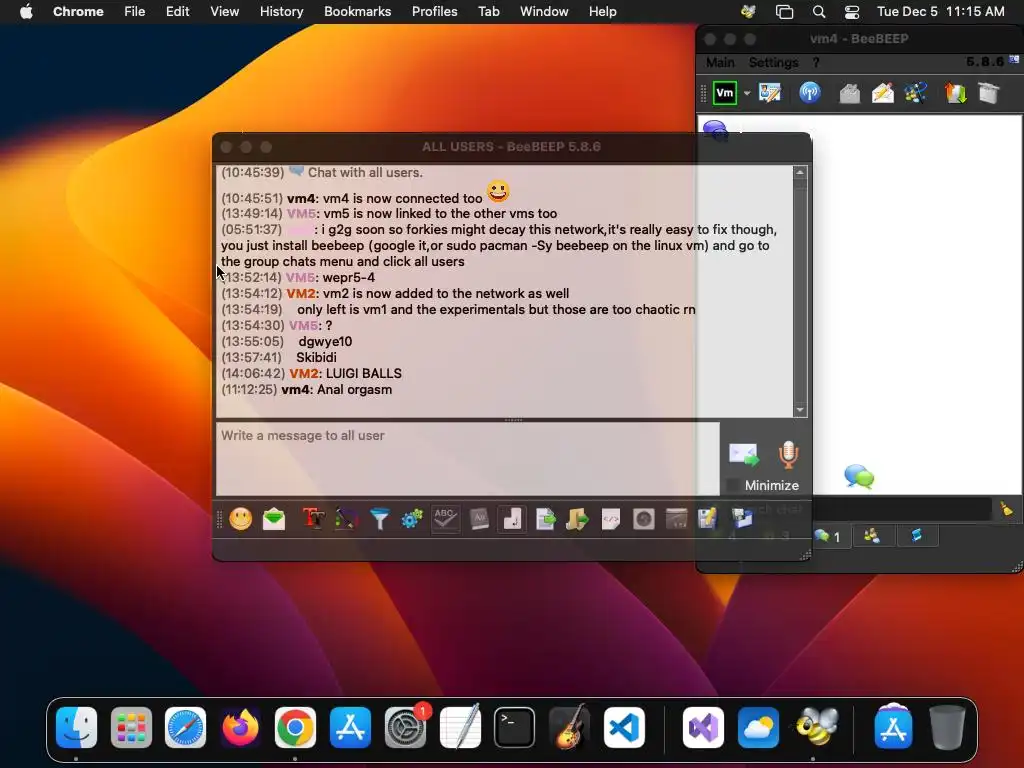Click the envelope send message button
1024x768 pixels.
pos(744,455)
